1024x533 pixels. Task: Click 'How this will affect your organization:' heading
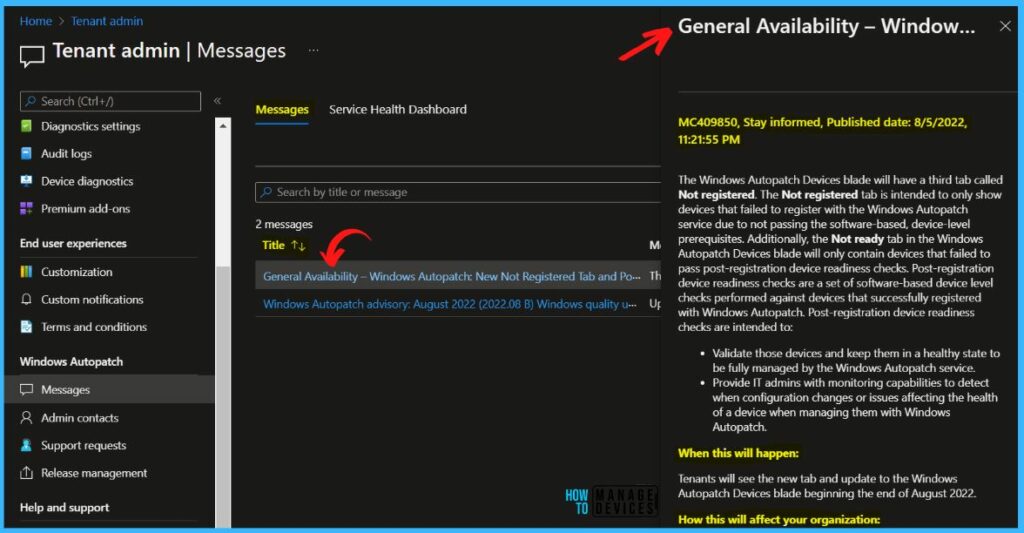[779, 519]
